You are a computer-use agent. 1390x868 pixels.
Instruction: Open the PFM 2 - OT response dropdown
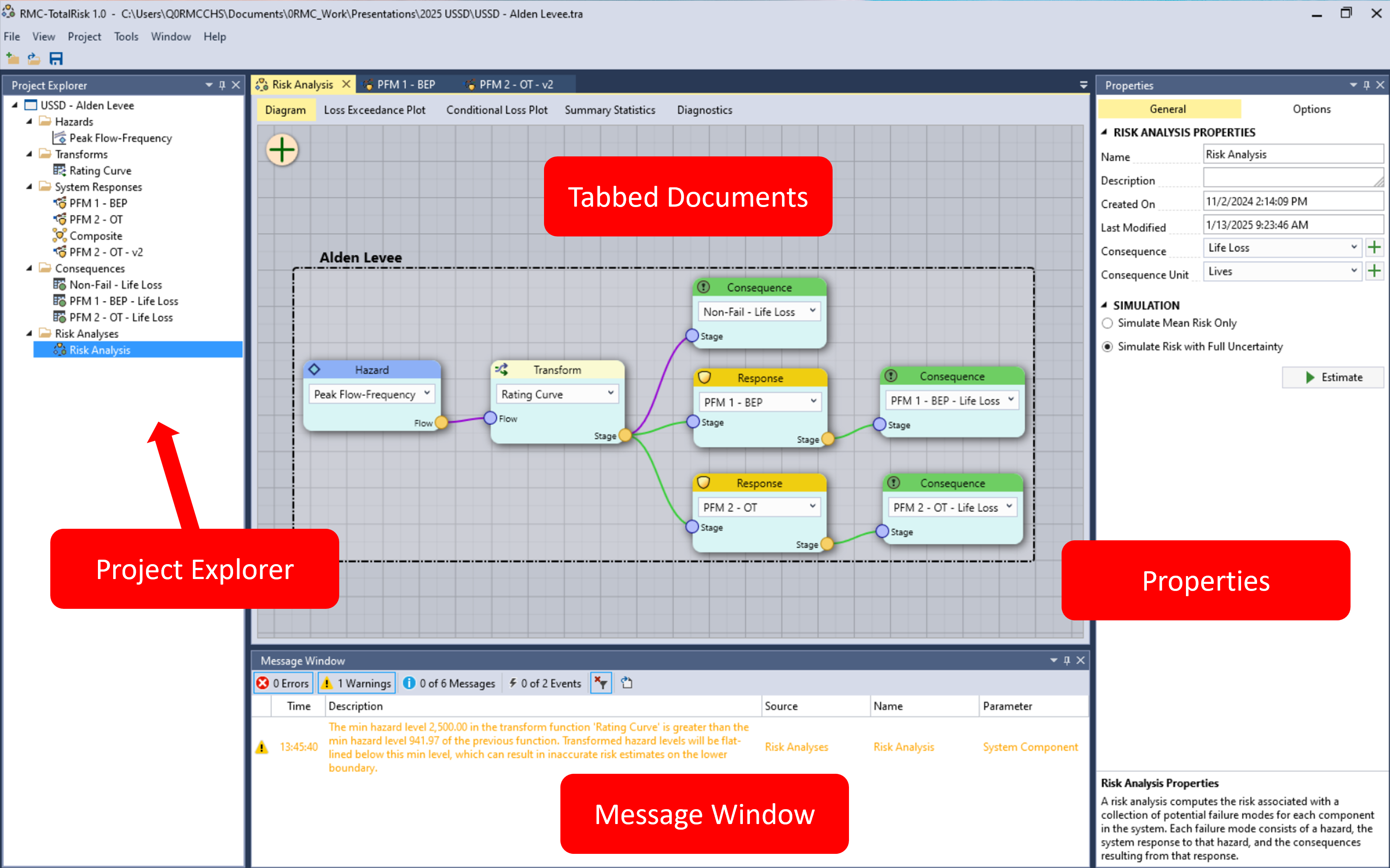click(x=759, y=507)
